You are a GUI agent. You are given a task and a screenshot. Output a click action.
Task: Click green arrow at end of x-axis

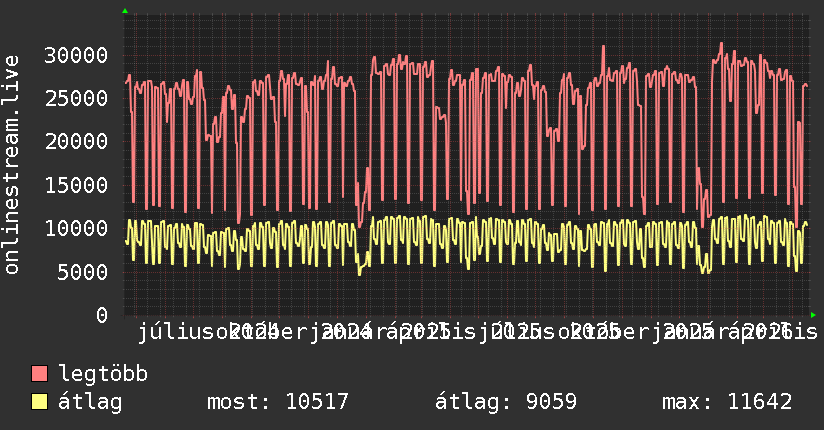(813, 315)
